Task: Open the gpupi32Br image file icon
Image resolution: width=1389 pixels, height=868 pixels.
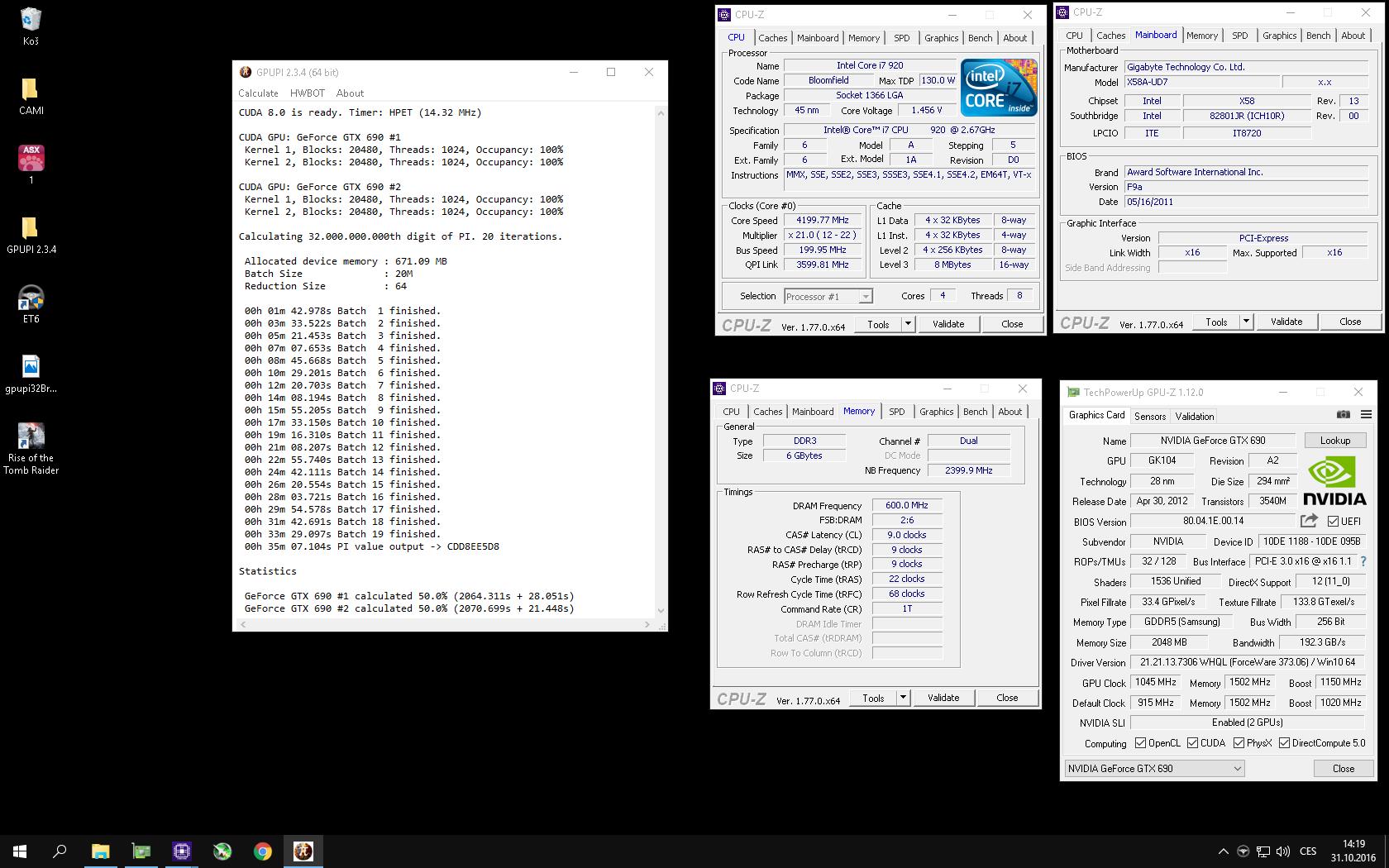Action: tap(31, 374)
